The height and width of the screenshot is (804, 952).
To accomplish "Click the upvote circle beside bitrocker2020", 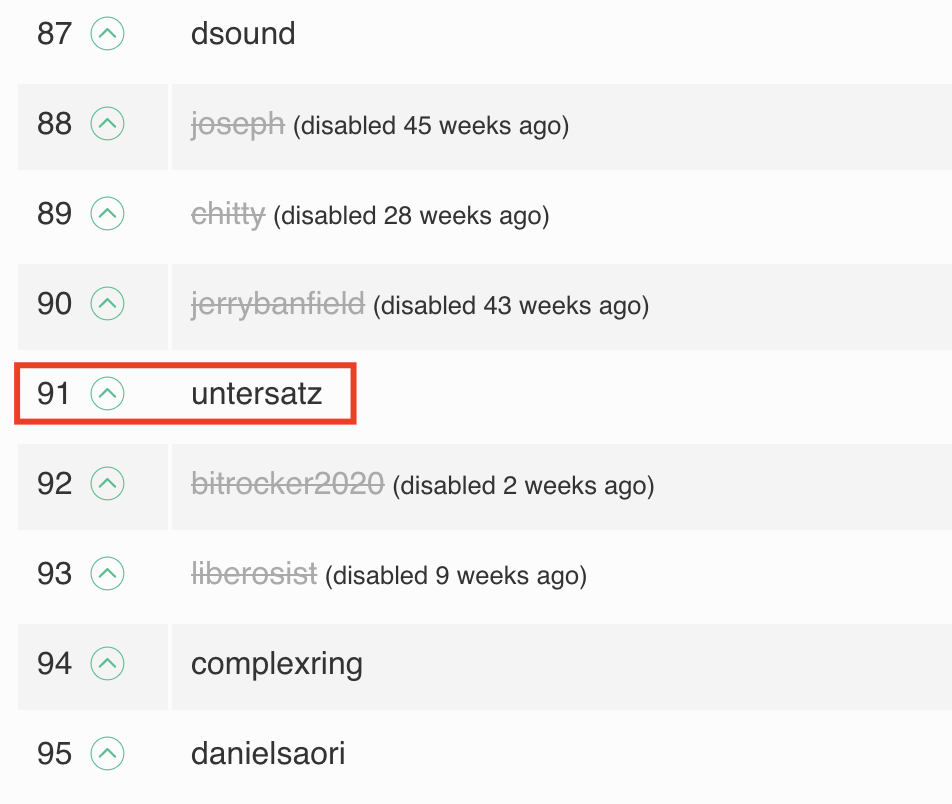I will [107, 485].
